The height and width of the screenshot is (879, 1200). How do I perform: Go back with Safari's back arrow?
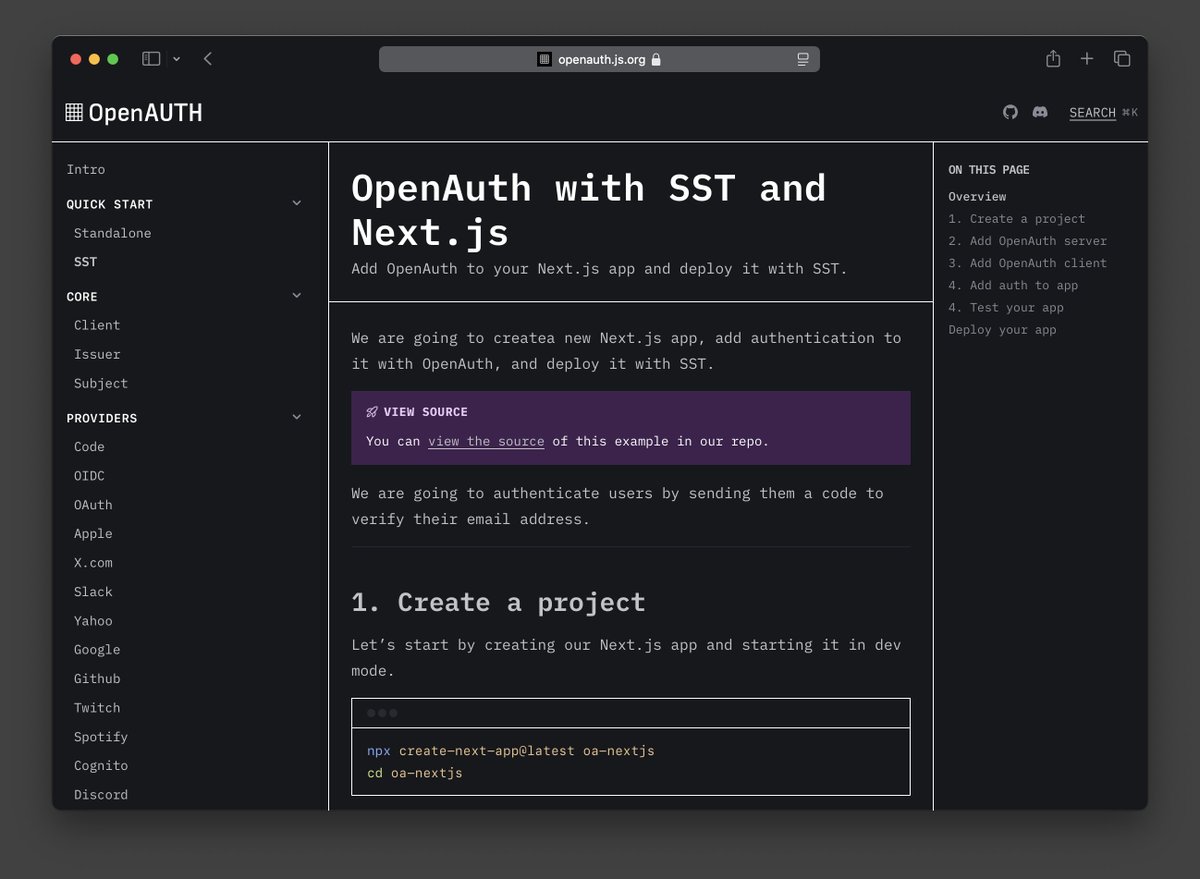208,59
